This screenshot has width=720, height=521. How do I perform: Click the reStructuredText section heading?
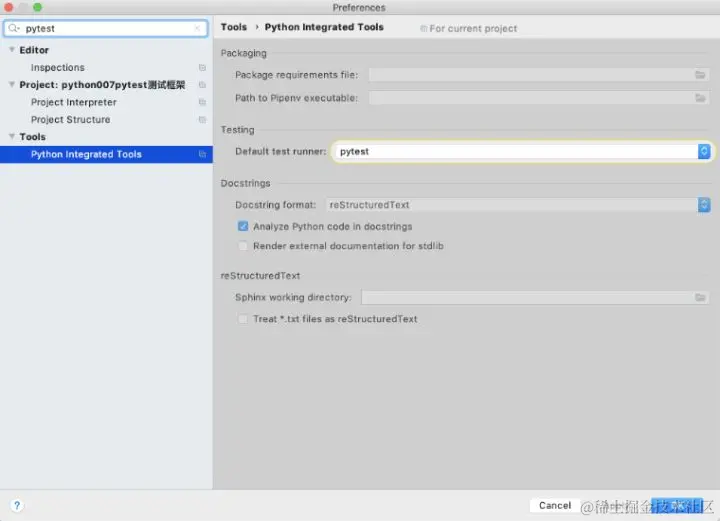pyautogui.click(x=260, y=276)
